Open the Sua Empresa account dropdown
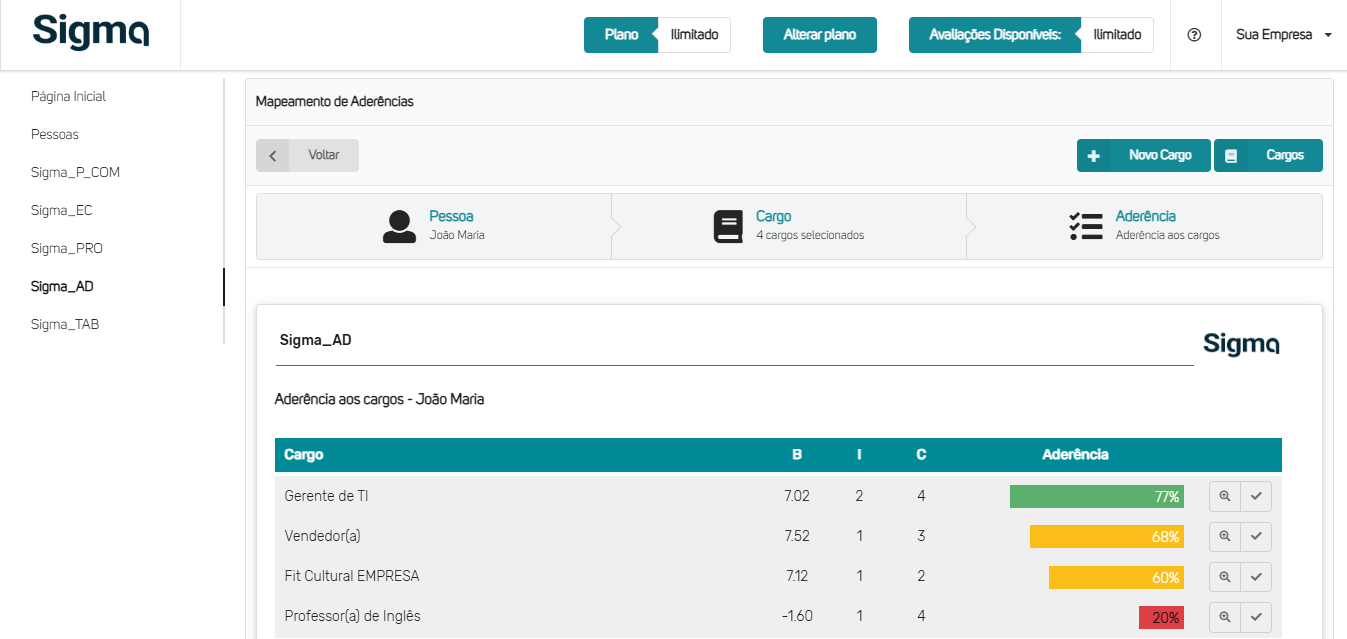 click(x=1283, y=35)
